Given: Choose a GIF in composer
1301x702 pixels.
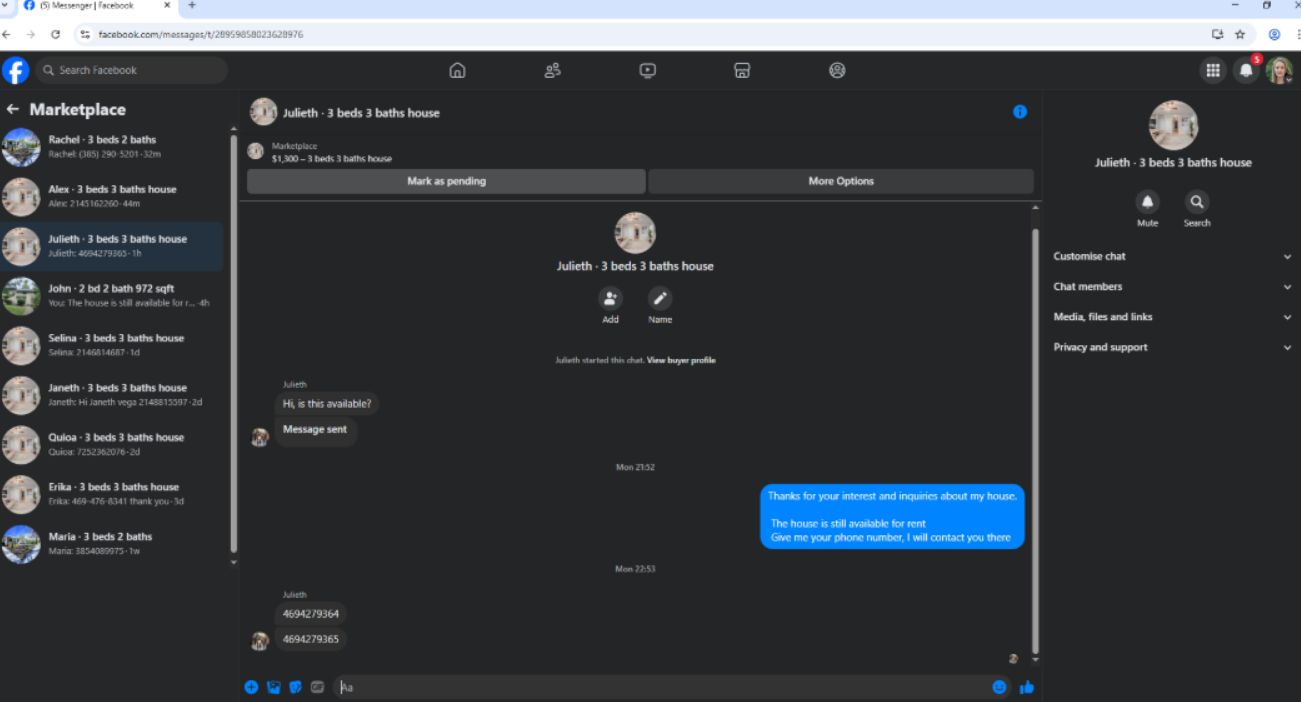Looking at the screenshot, I should coord(317,687).
